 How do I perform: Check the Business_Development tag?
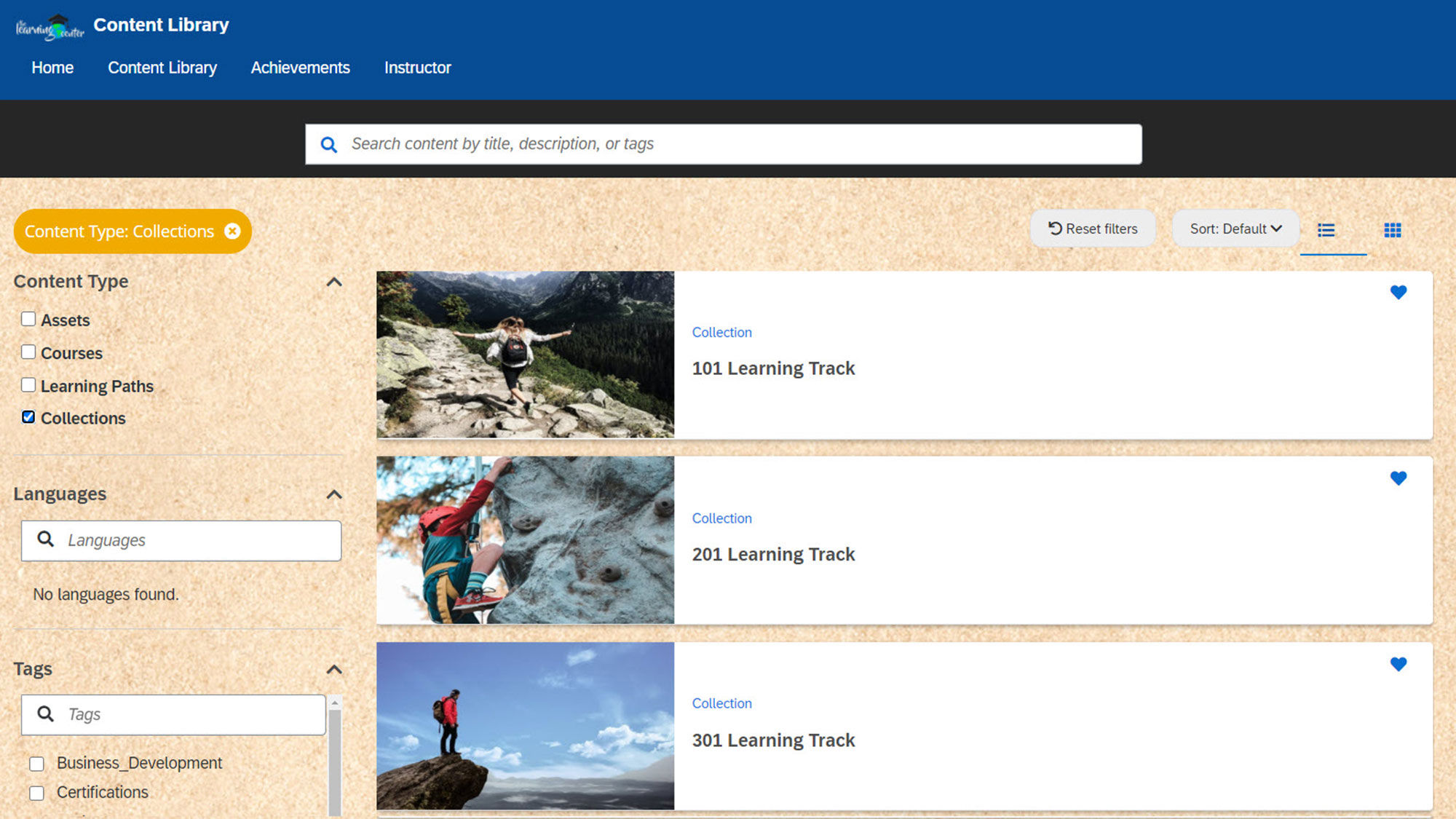tap(36, 764)
